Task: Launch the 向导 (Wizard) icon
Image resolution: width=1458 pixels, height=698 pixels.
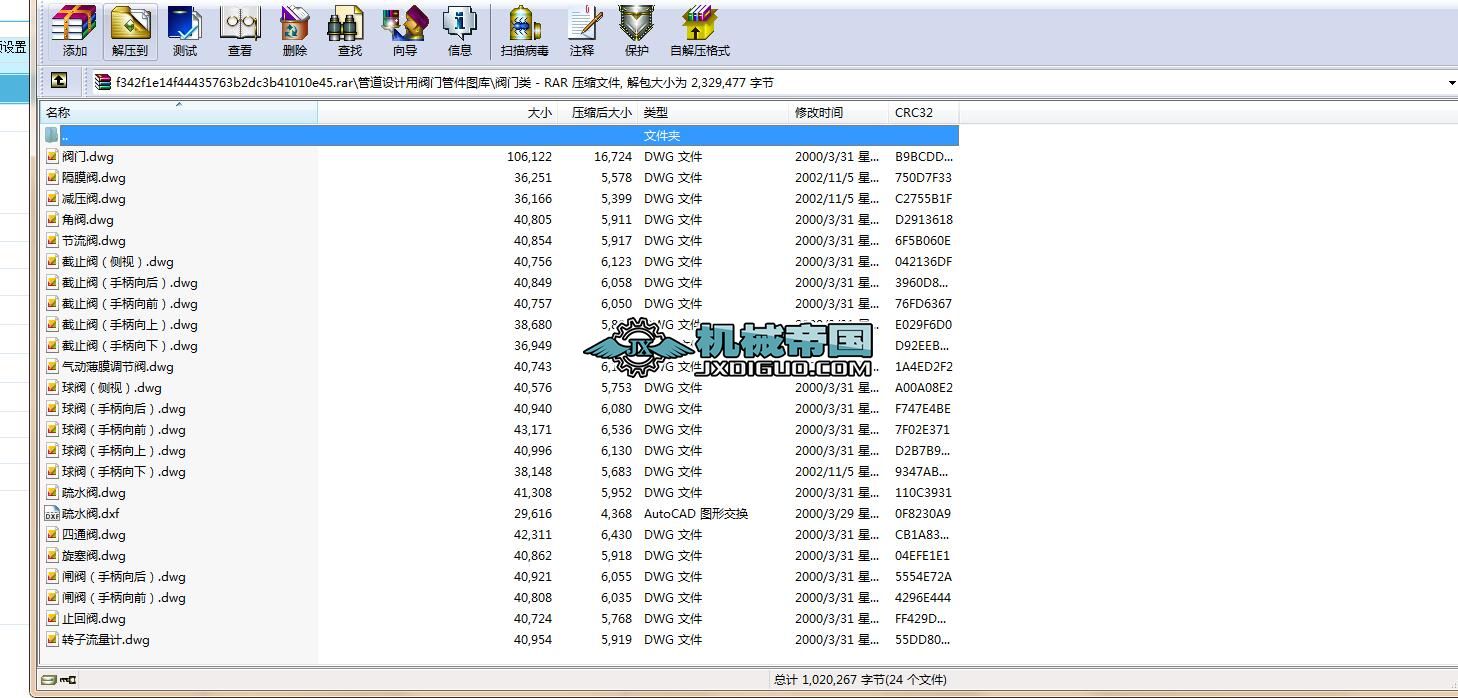Action: coord(404,31)
